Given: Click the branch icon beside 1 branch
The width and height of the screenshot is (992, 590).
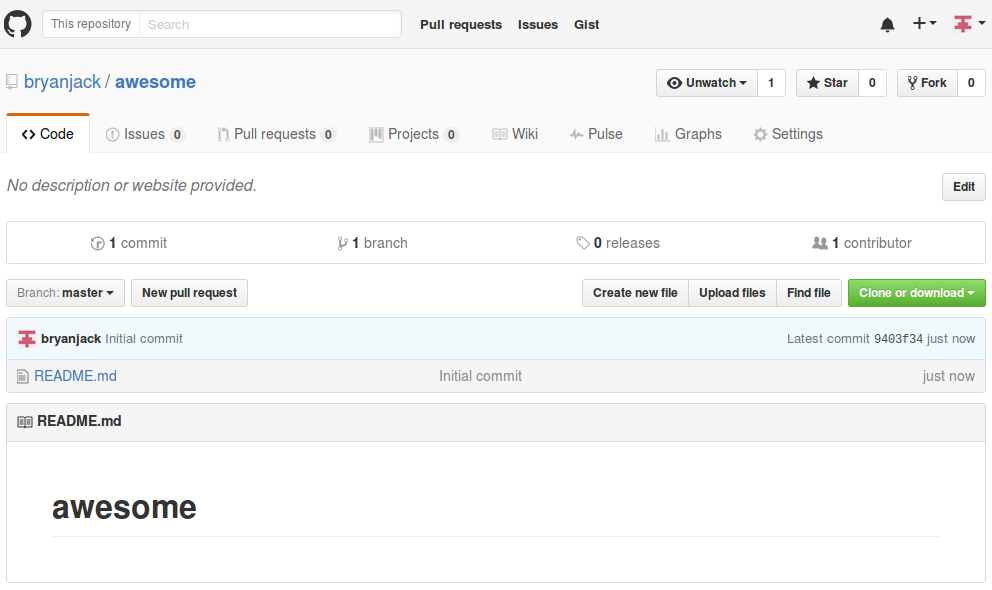Looking at the screenshot, I should pyautogui.click(x=342, y=243).
